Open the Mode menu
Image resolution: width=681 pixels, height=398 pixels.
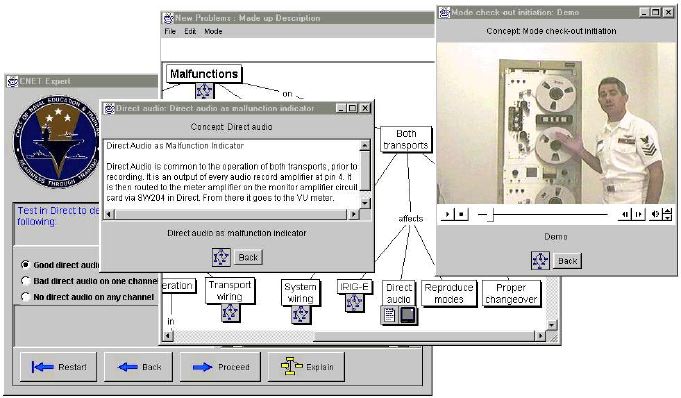pos(213,31)
